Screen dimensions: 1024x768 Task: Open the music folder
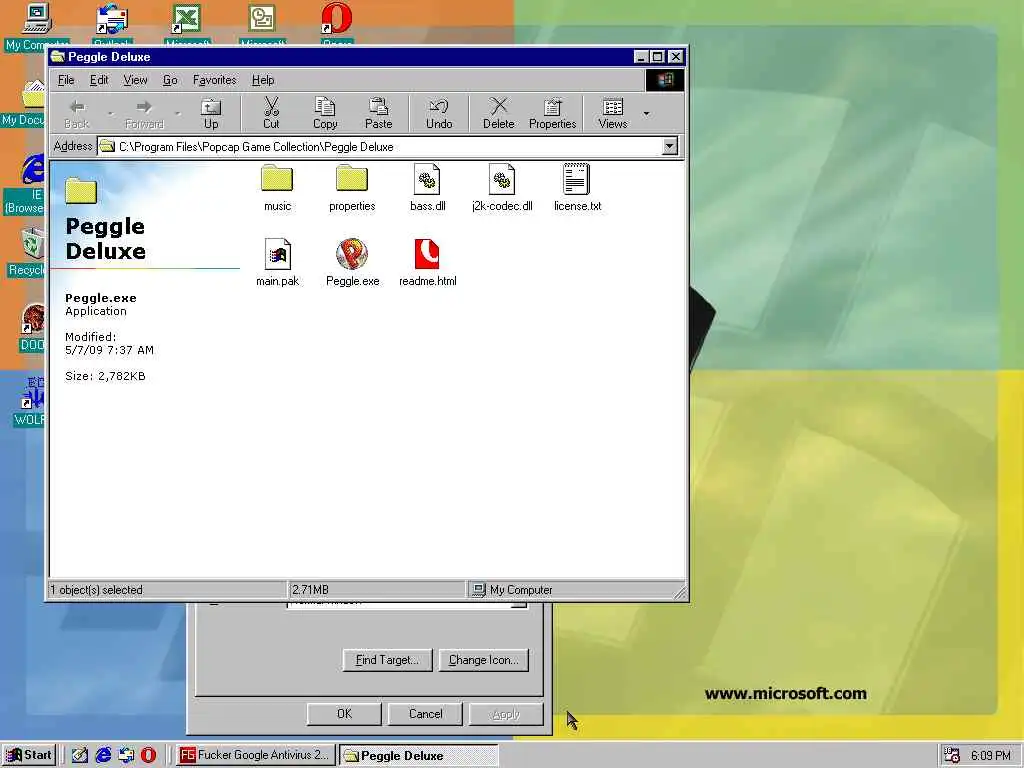[x=277, y=188]
